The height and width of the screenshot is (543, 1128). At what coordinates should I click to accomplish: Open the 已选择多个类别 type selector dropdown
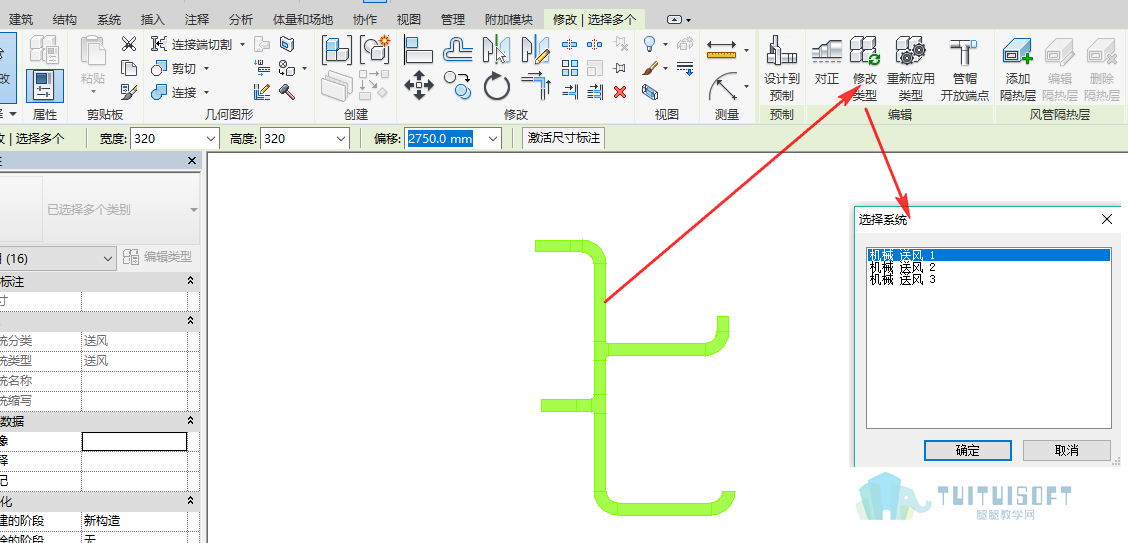coord(194,210)
